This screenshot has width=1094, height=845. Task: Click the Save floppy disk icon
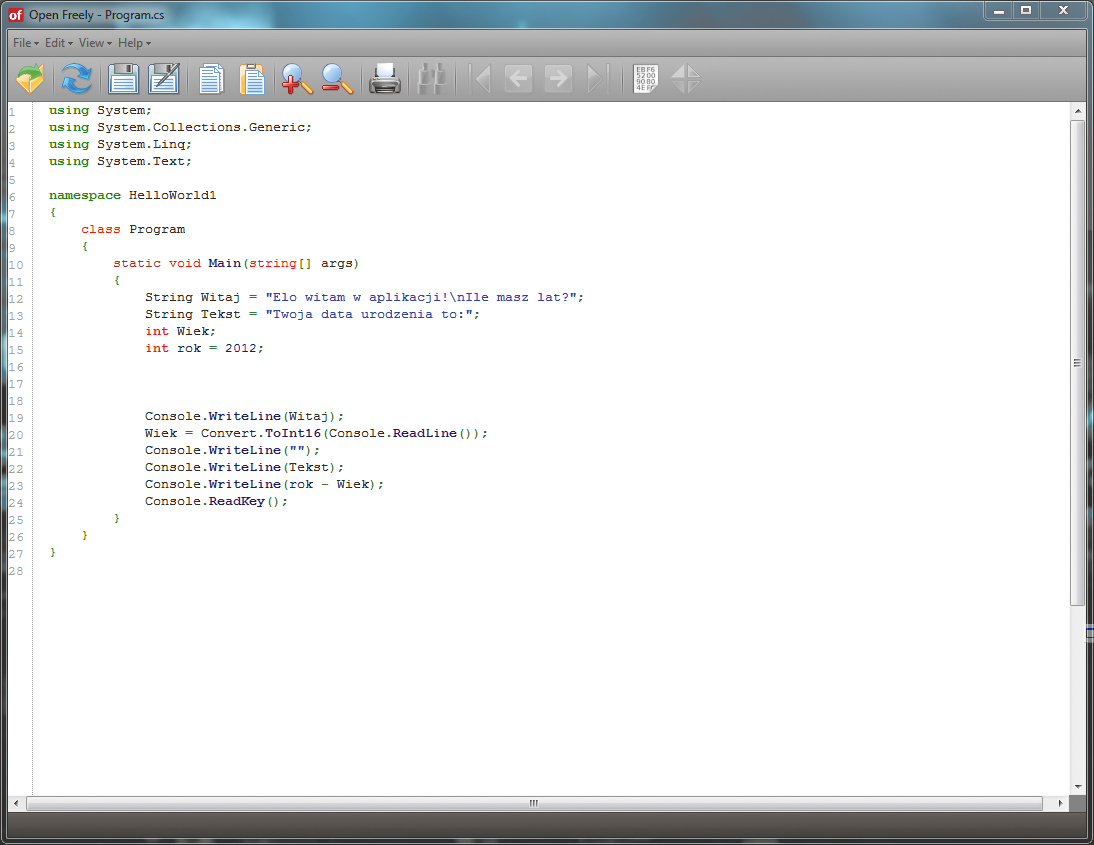[x=123, y=78]
